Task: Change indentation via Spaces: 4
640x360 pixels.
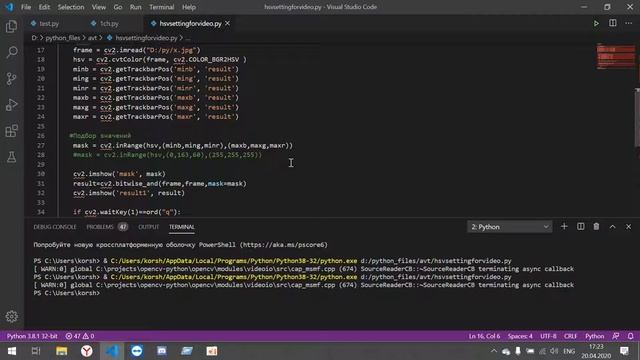Action: tap(520, 336)
